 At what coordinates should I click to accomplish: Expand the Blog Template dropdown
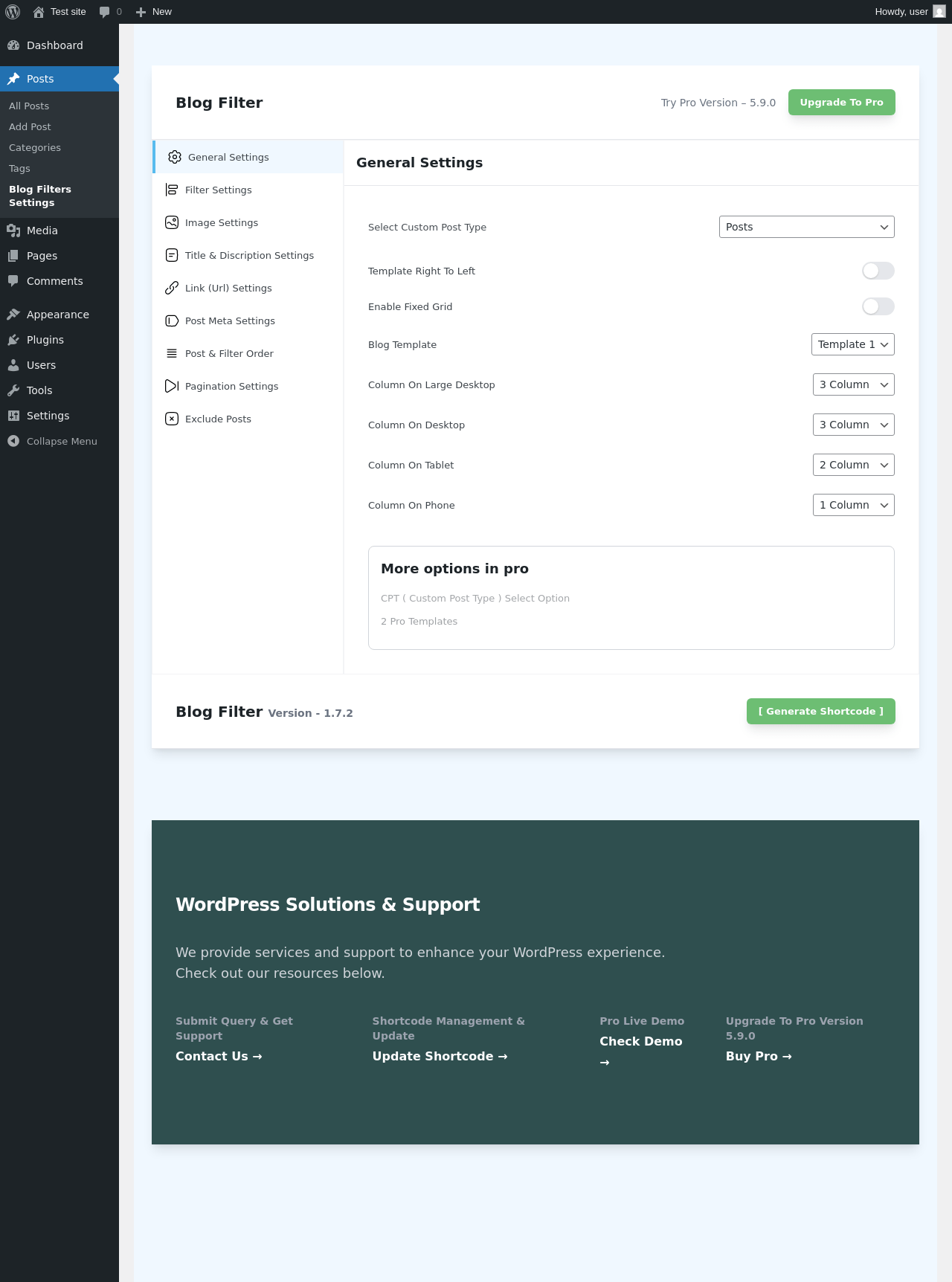(x=852, y=344)
